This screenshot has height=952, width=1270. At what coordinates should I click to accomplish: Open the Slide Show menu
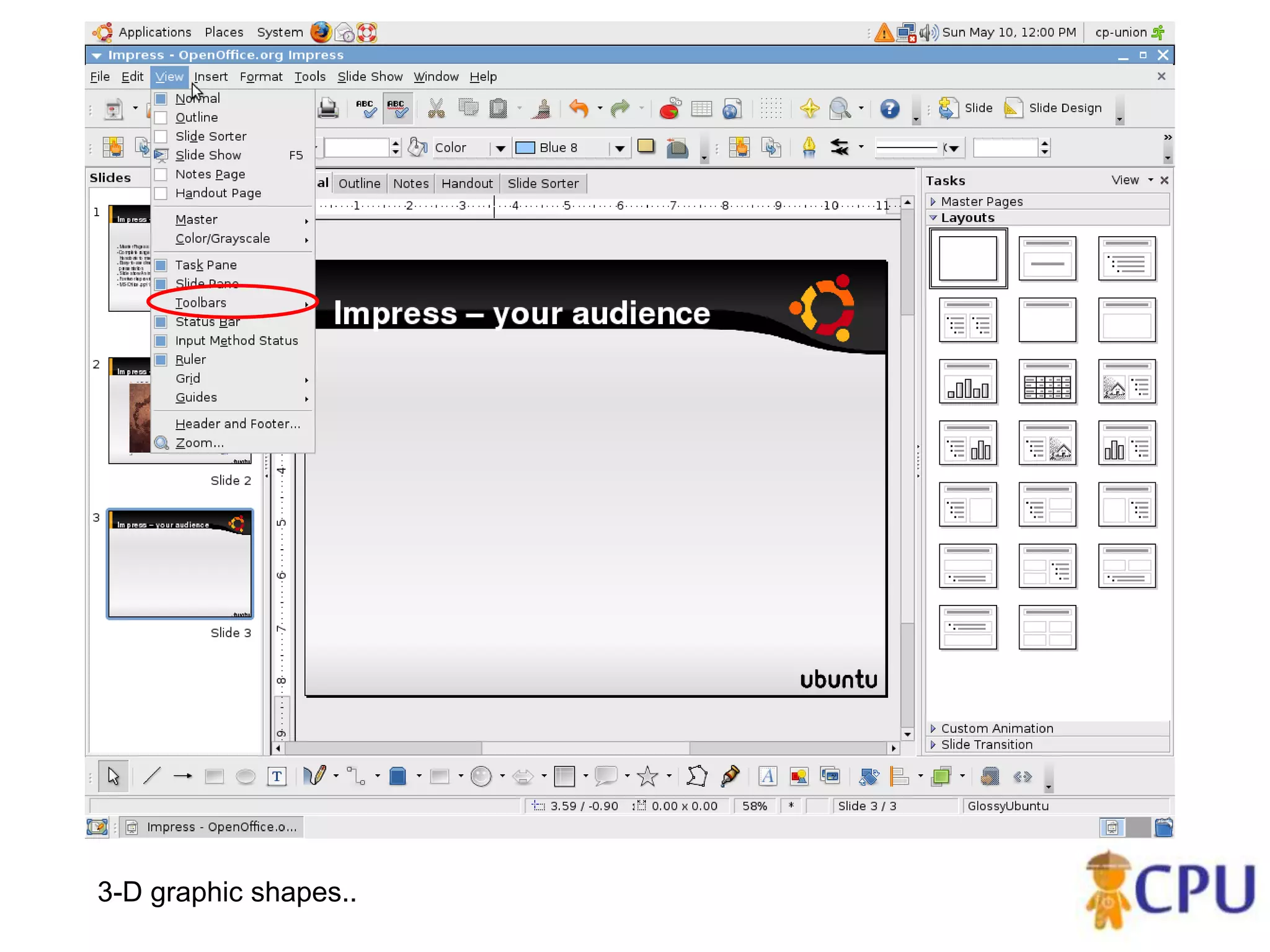(x=370, y=77)
